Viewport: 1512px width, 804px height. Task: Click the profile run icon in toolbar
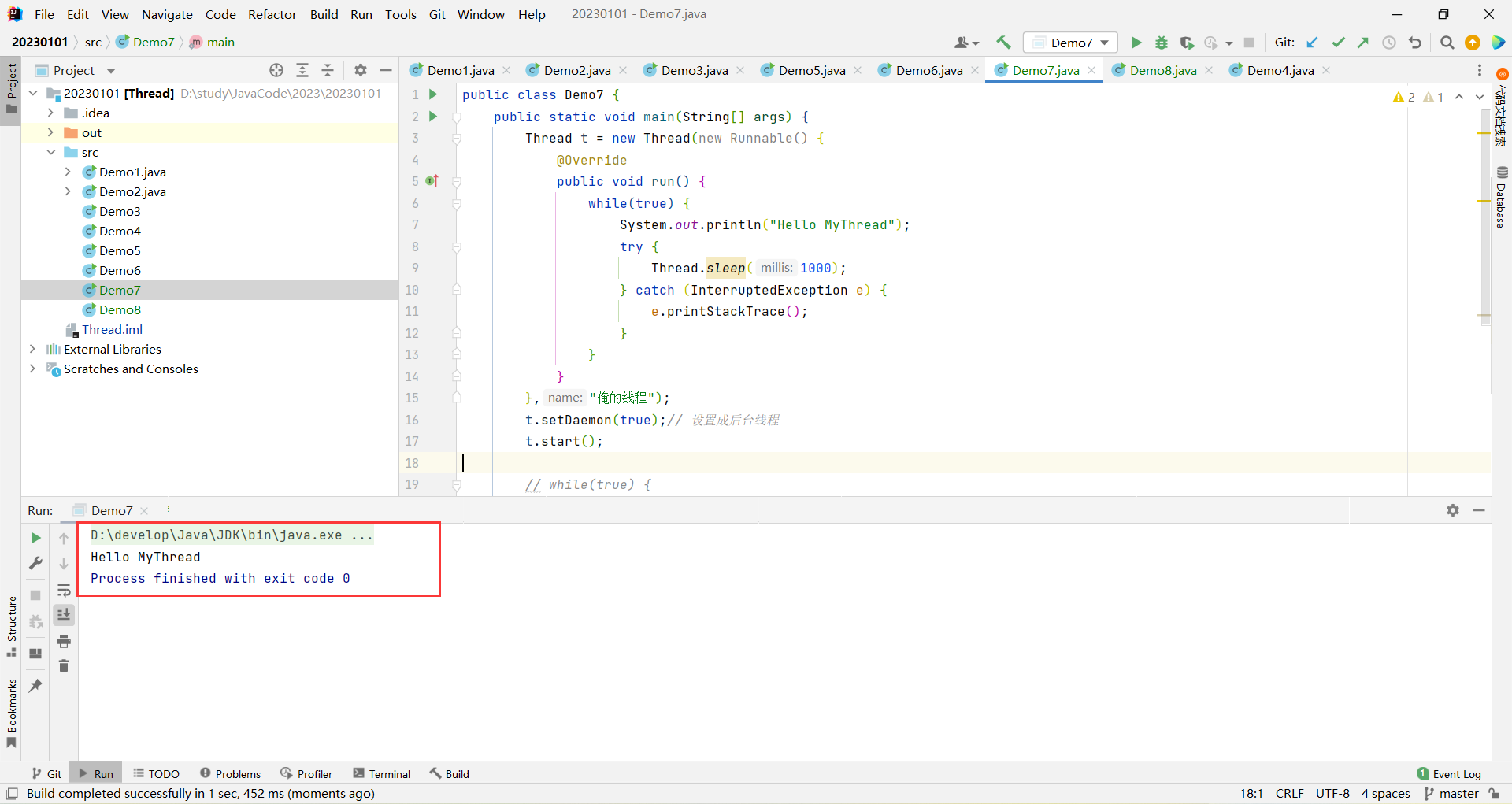pos(1211,43)
